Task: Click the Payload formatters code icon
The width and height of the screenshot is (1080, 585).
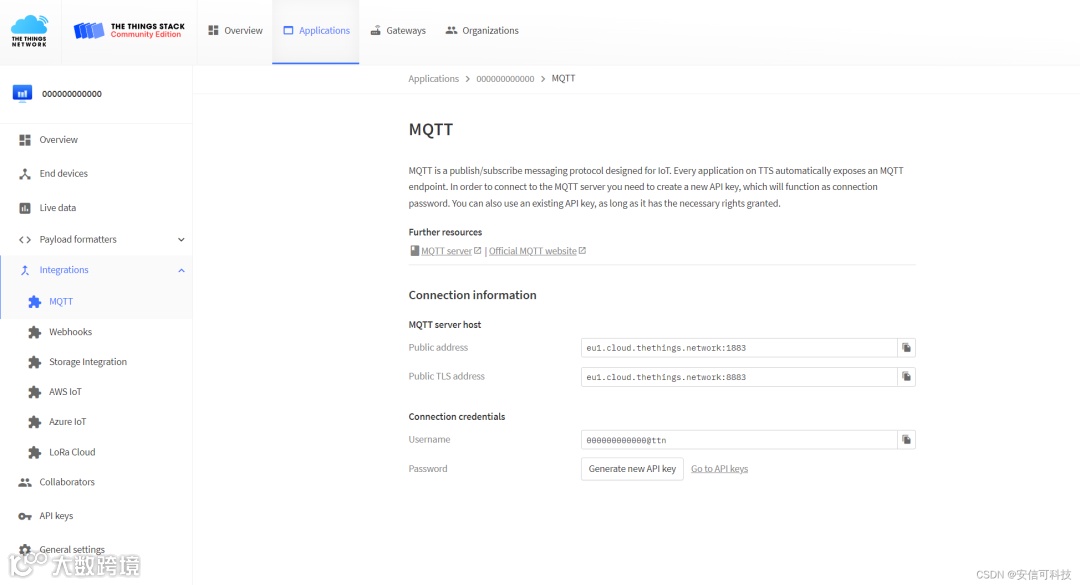Action: click(x=25, y=240)
